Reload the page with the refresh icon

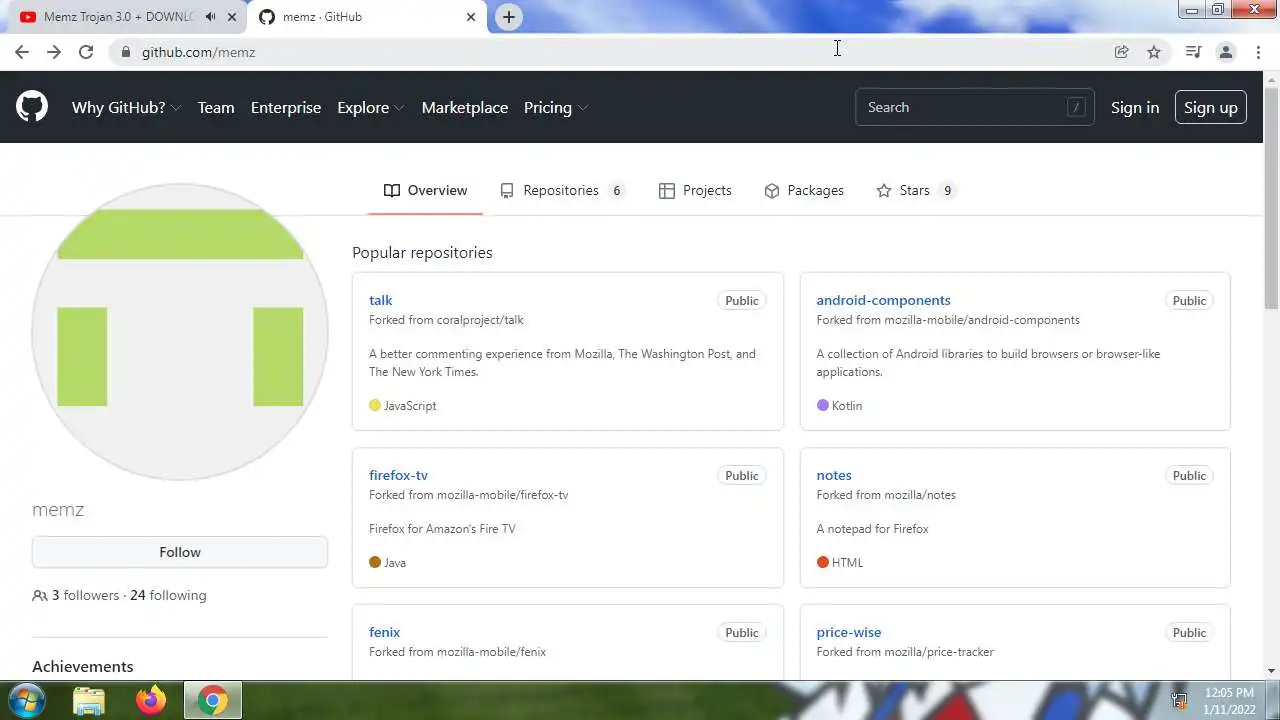click(x=86, y=52)
